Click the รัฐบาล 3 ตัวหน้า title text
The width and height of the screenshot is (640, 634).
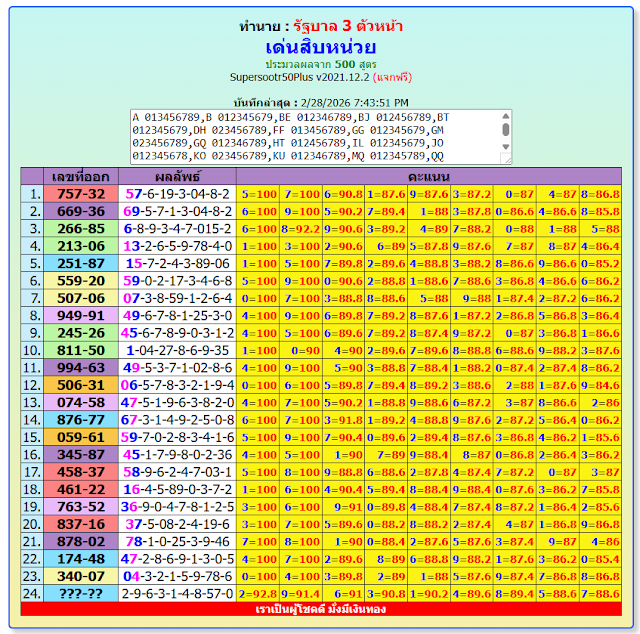tap(348, 26)
